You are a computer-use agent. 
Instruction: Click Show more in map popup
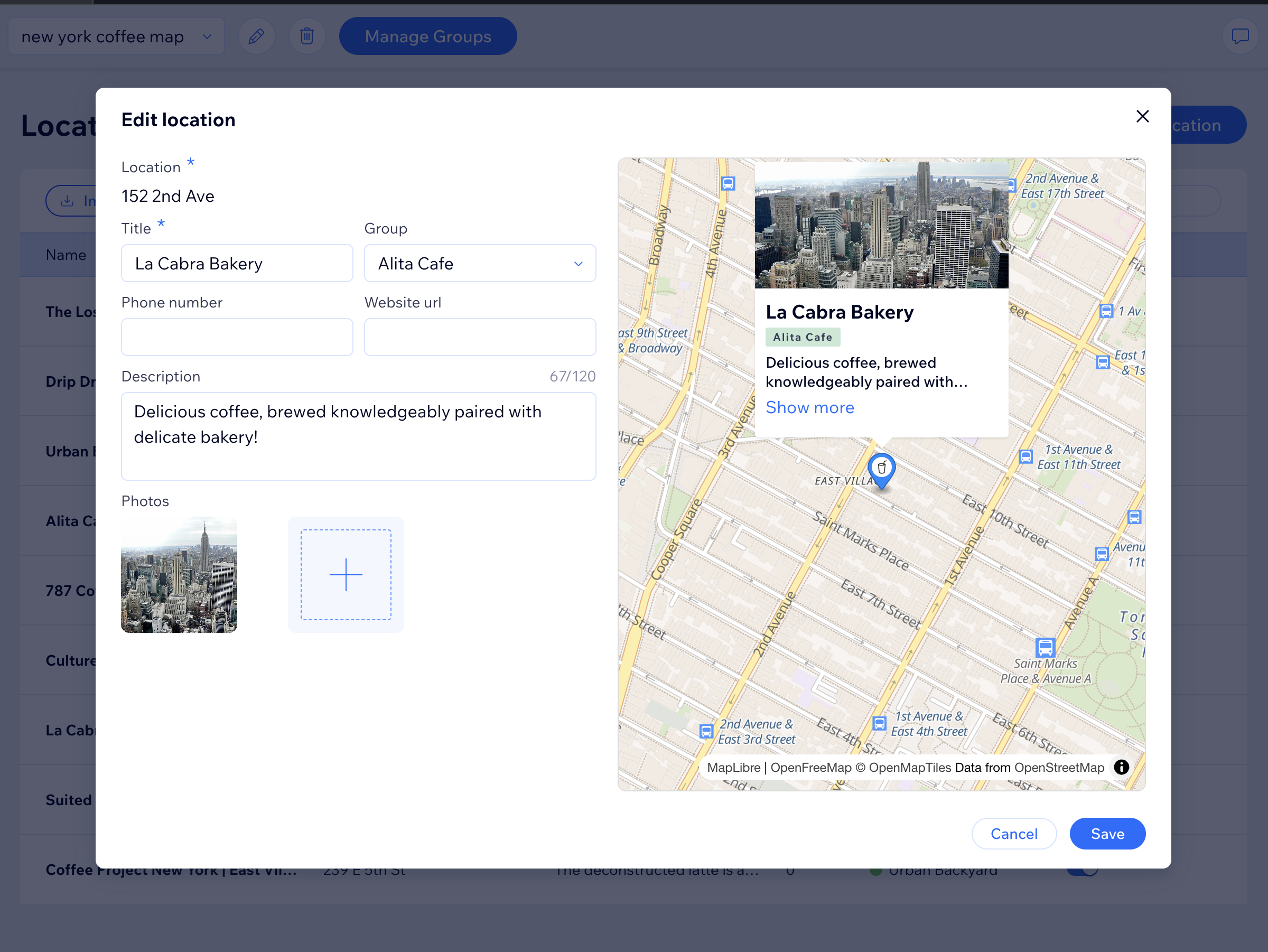[809, 407]
